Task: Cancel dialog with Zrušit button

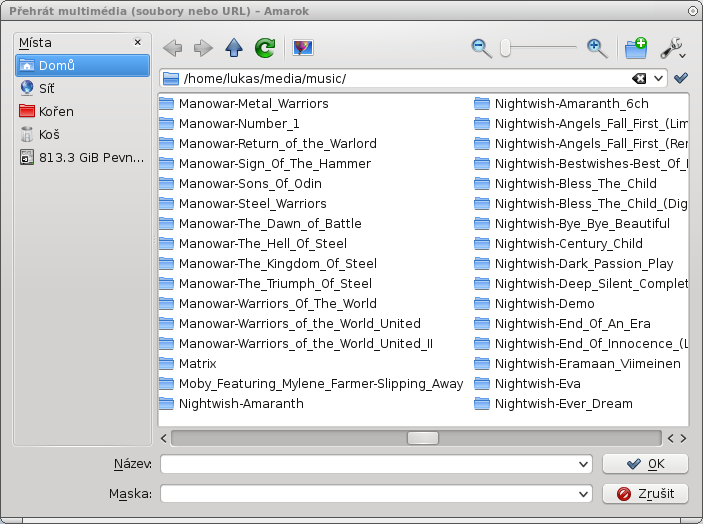Action: 645,494
